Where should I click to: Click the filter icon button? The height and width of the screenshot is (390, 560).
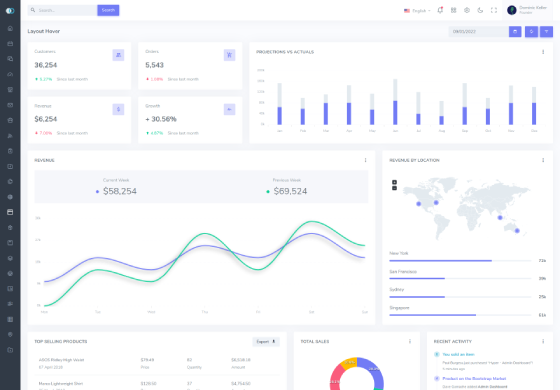pyautogui.click(x=546, y=31)
